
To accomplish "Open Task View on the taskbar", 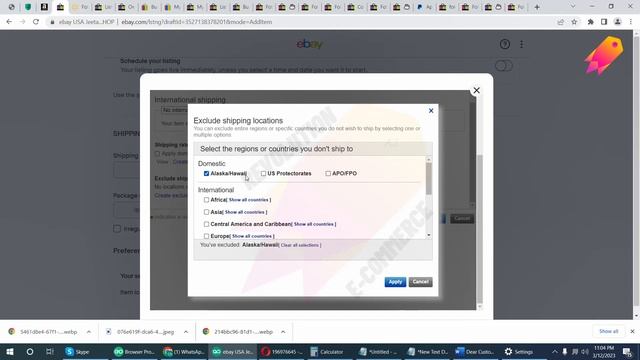I will pos(49,351).
